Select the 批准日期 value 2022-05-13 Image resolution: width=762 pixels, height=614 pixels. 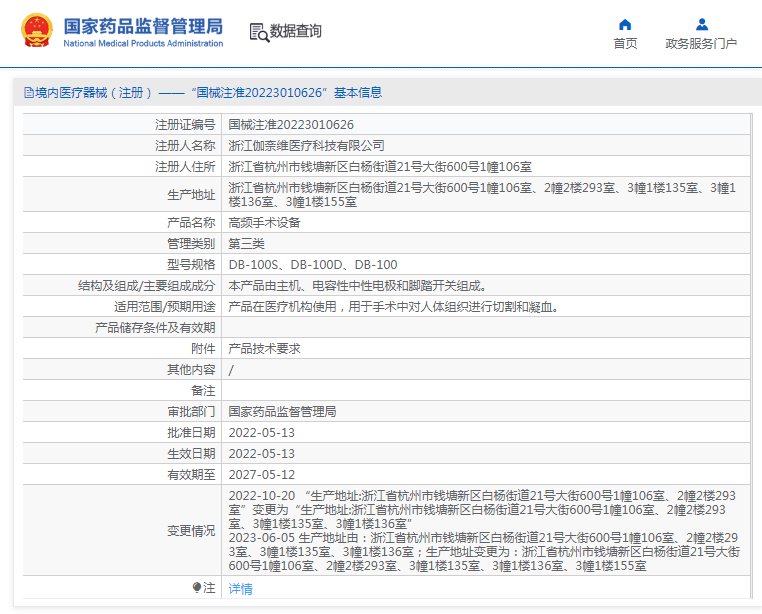click(261, 433)
